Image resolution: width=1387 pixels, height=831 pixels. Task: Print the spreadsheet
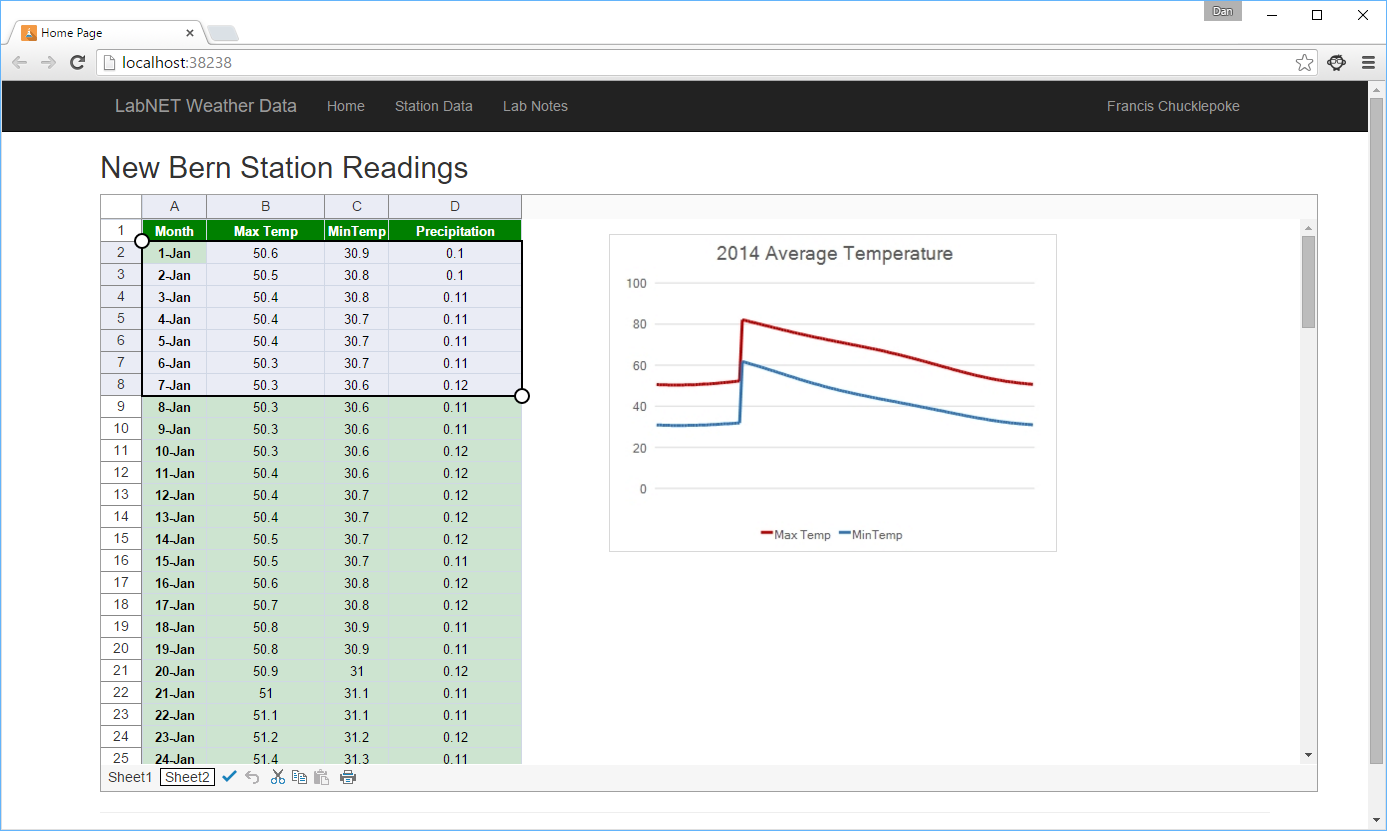(x=348, y=777)
